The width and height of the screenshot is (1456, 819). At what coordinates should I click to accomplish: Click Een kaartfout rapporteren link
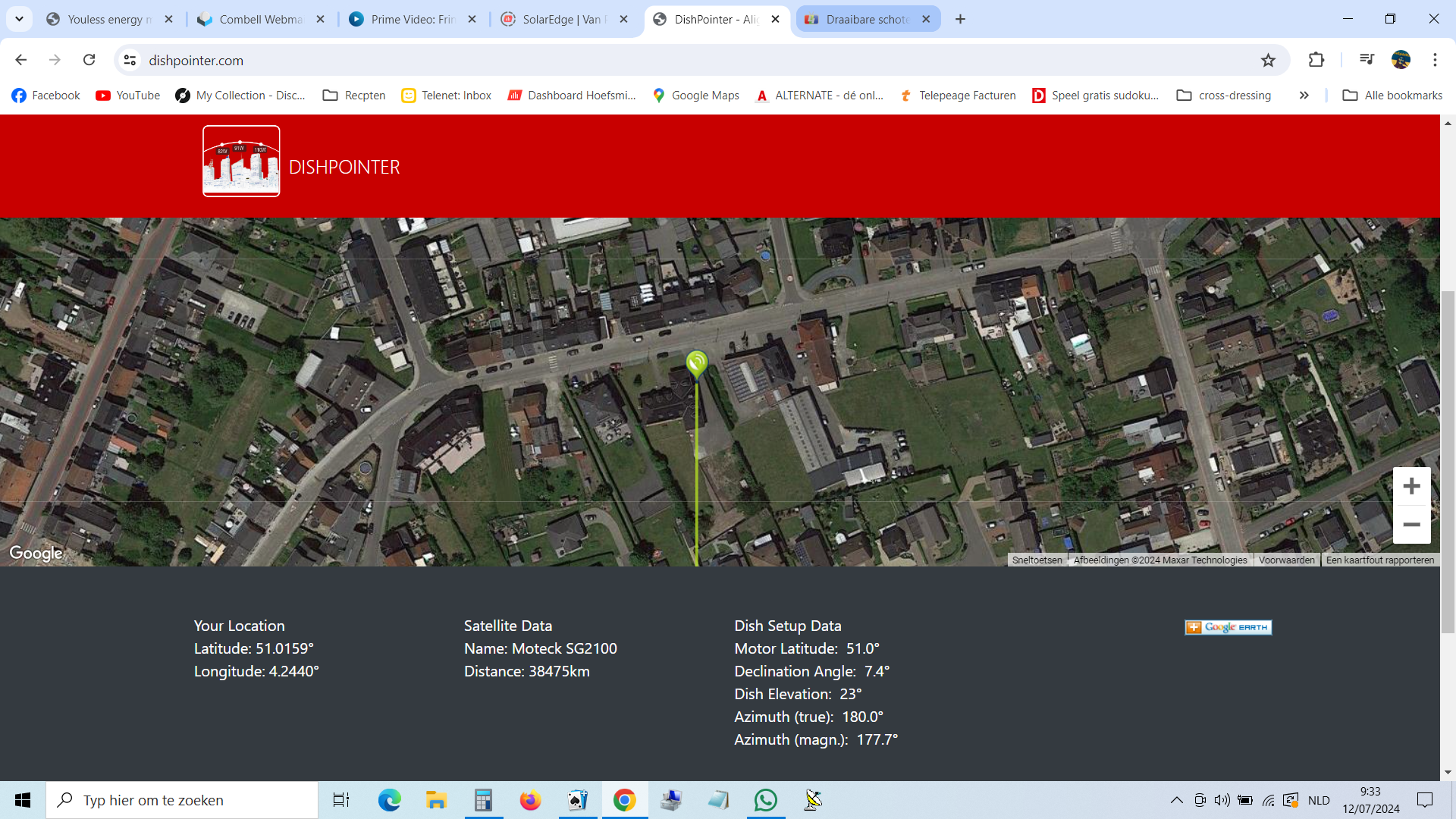click(1379, 560)
